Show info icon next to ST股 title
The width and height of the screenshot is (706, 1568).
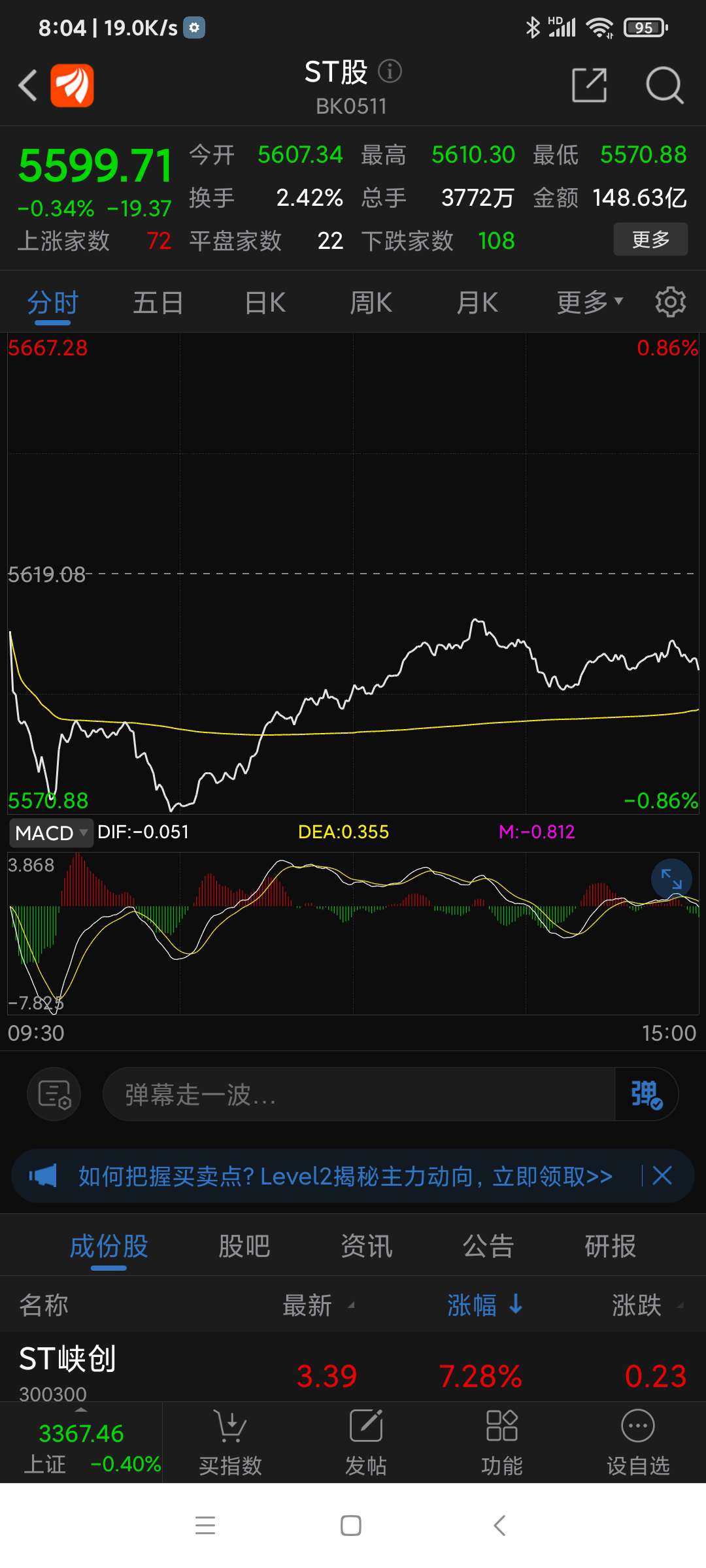(390, 71)
